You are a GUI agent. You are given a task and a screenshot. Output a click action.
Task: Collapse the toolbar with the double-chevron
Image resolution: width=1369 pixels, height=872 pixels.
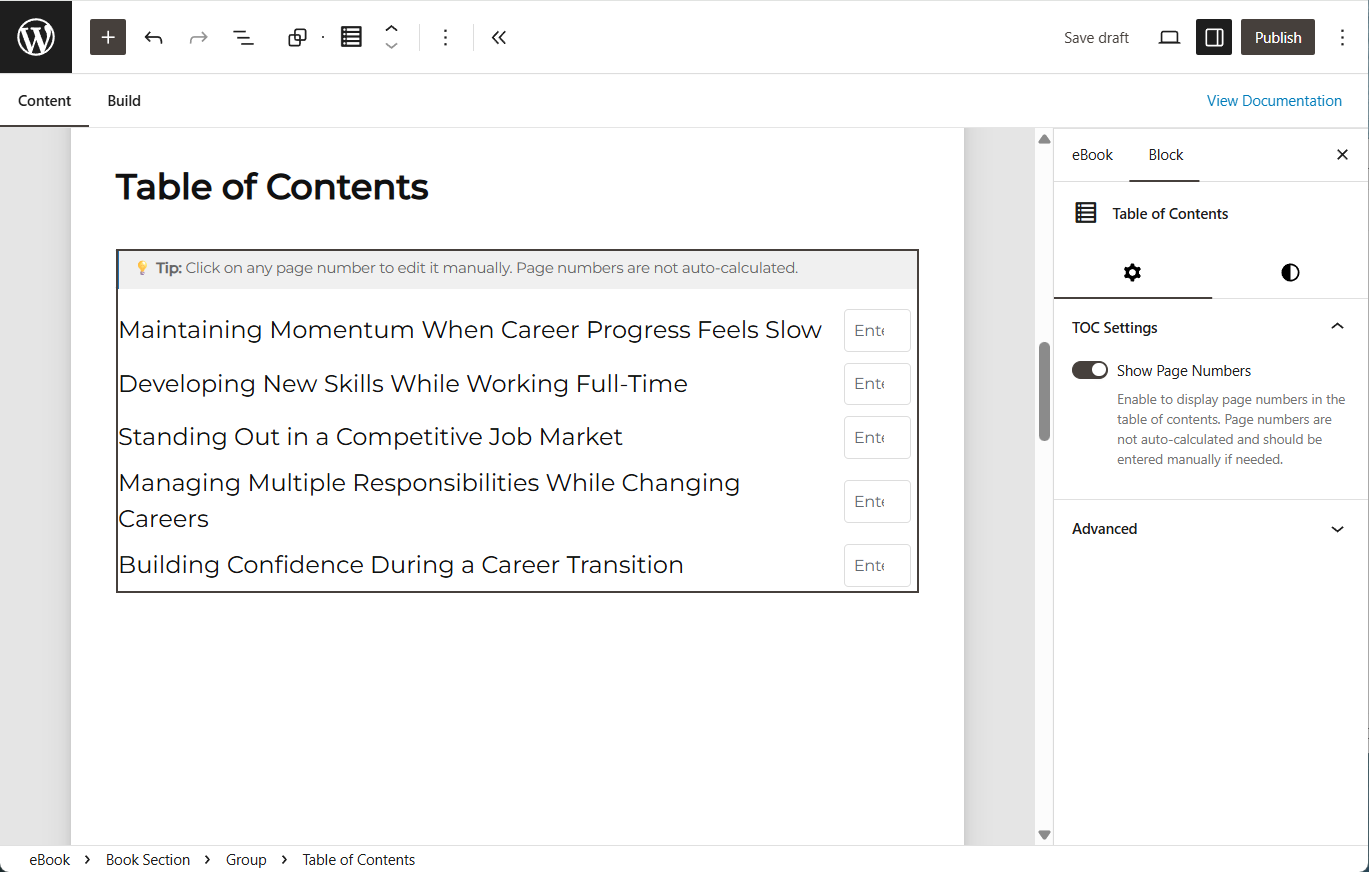click(498, 37)
